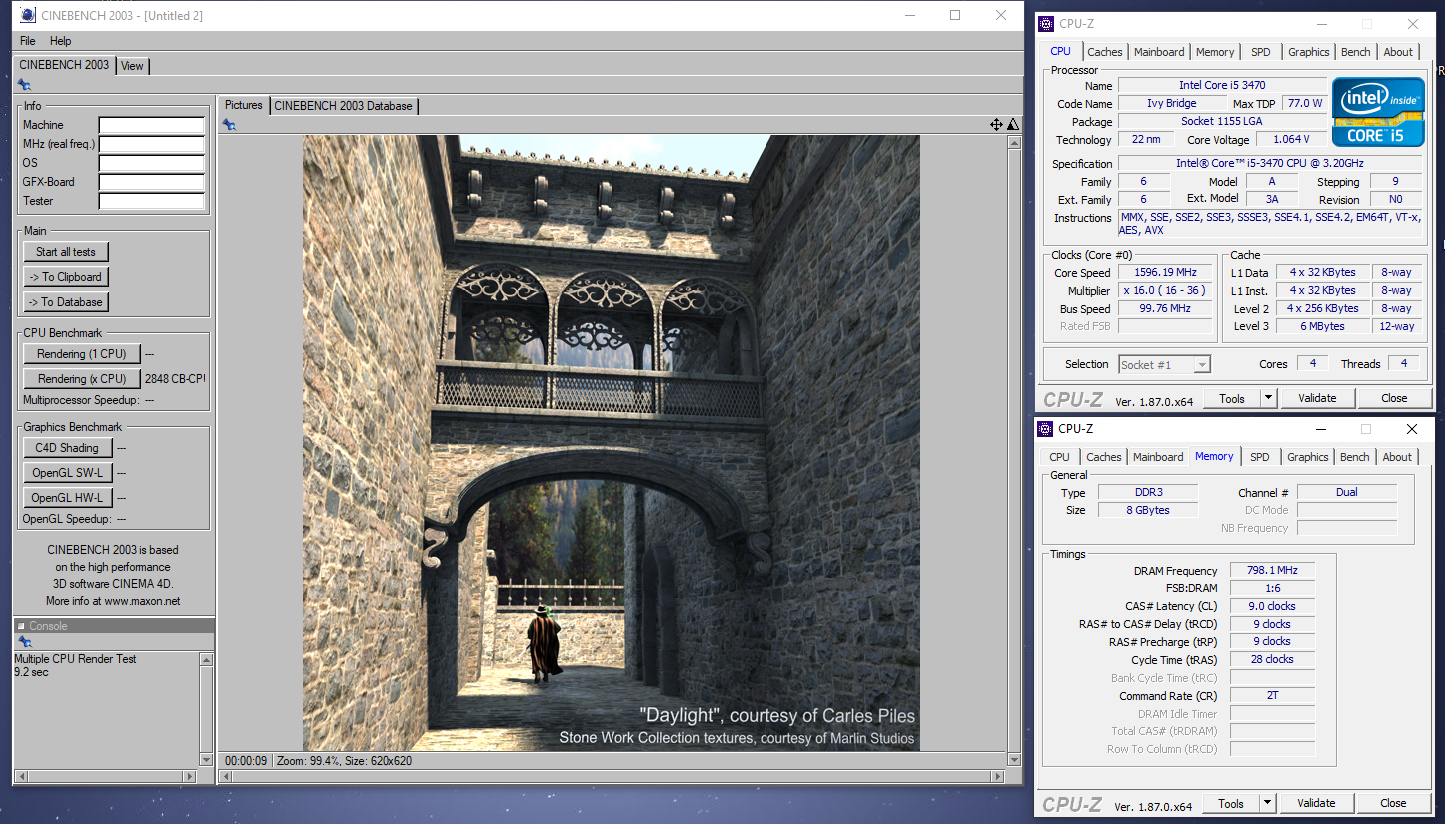Click the pin icon under the Pictures tab
Viewport: 1445px width, 824px height.
point(229,124)
